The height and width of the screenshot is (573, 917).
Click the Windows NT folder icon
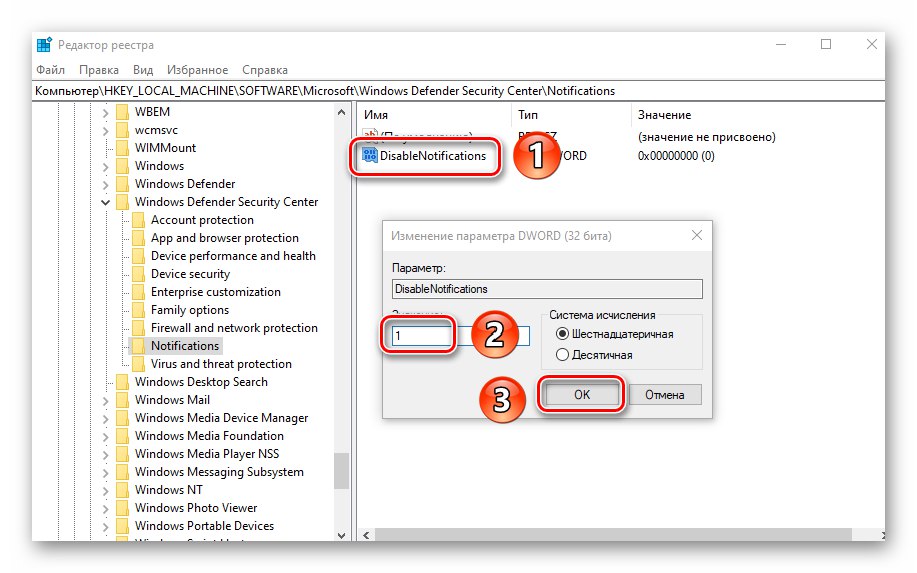pos(122,491)
